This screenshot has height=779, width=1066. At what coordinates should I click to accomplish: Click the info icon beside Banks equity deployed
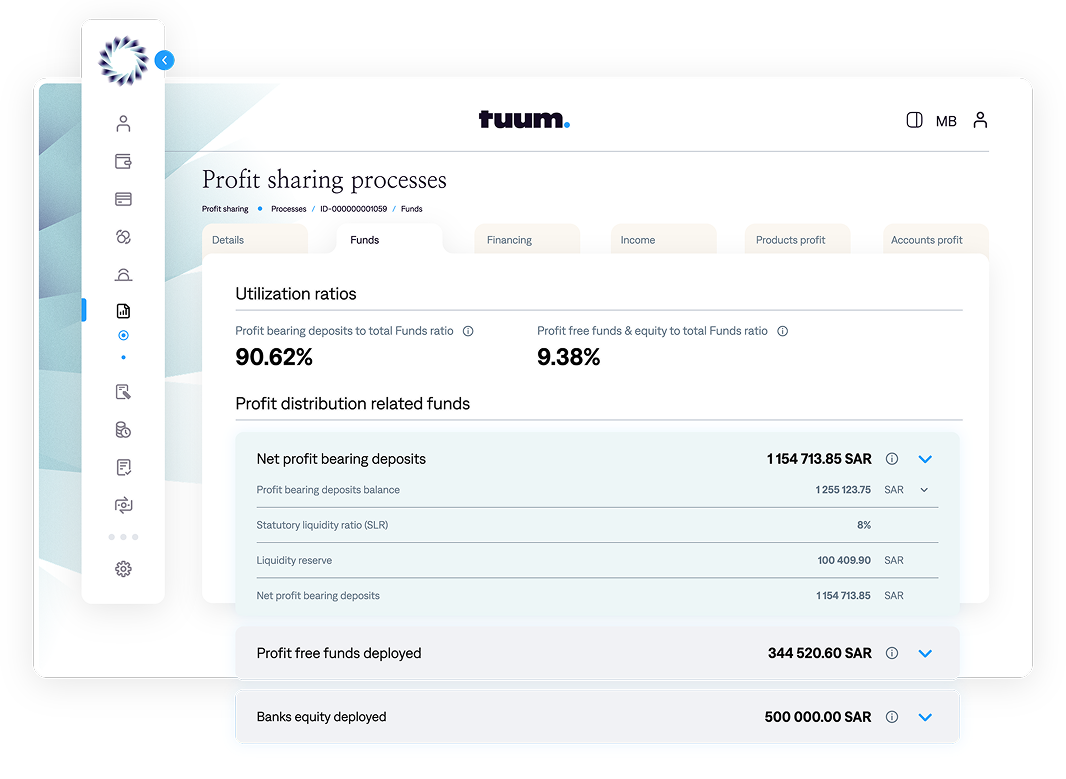tap(892, 717)
